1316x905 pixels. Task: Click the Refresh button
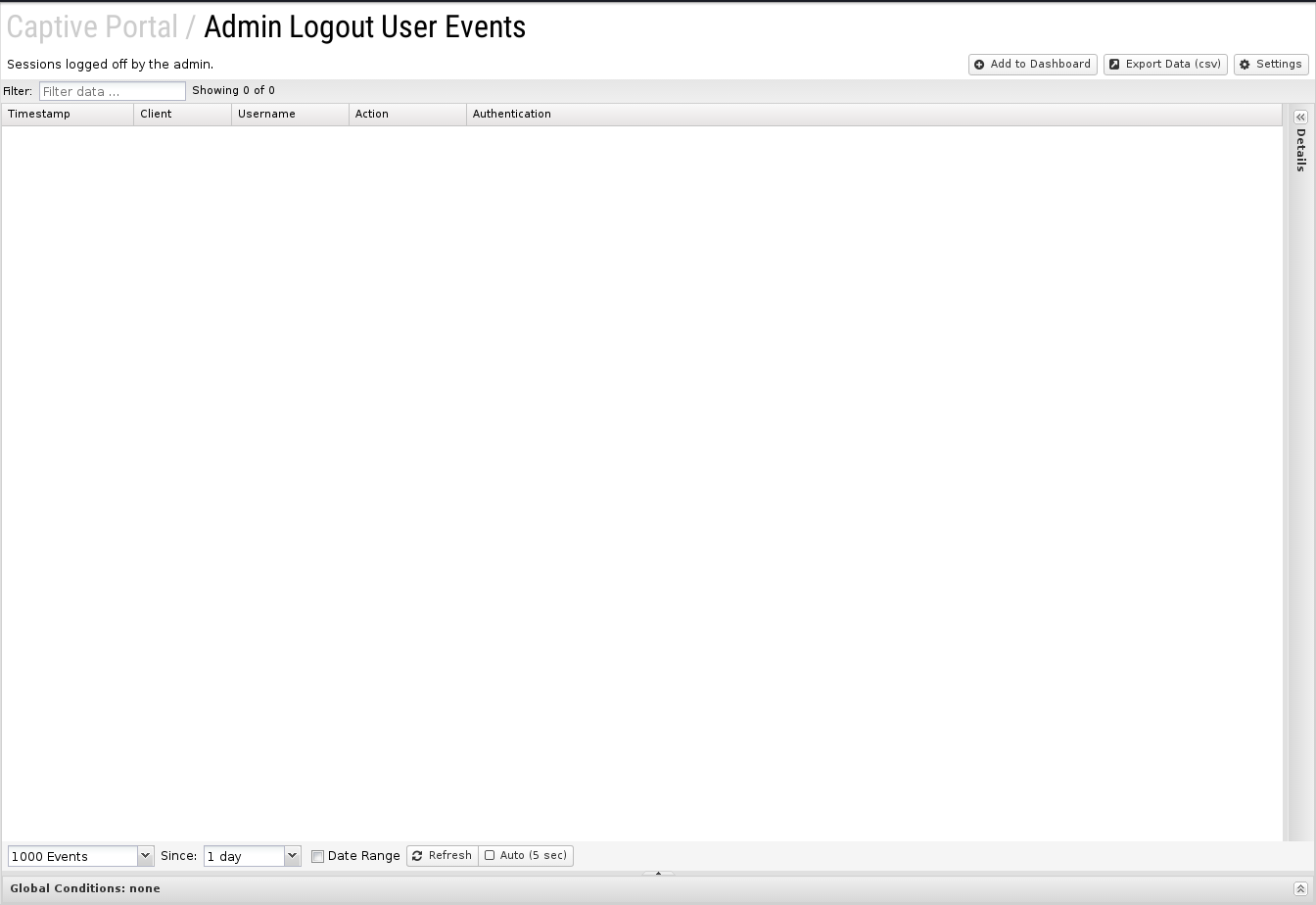pos(443,856)
